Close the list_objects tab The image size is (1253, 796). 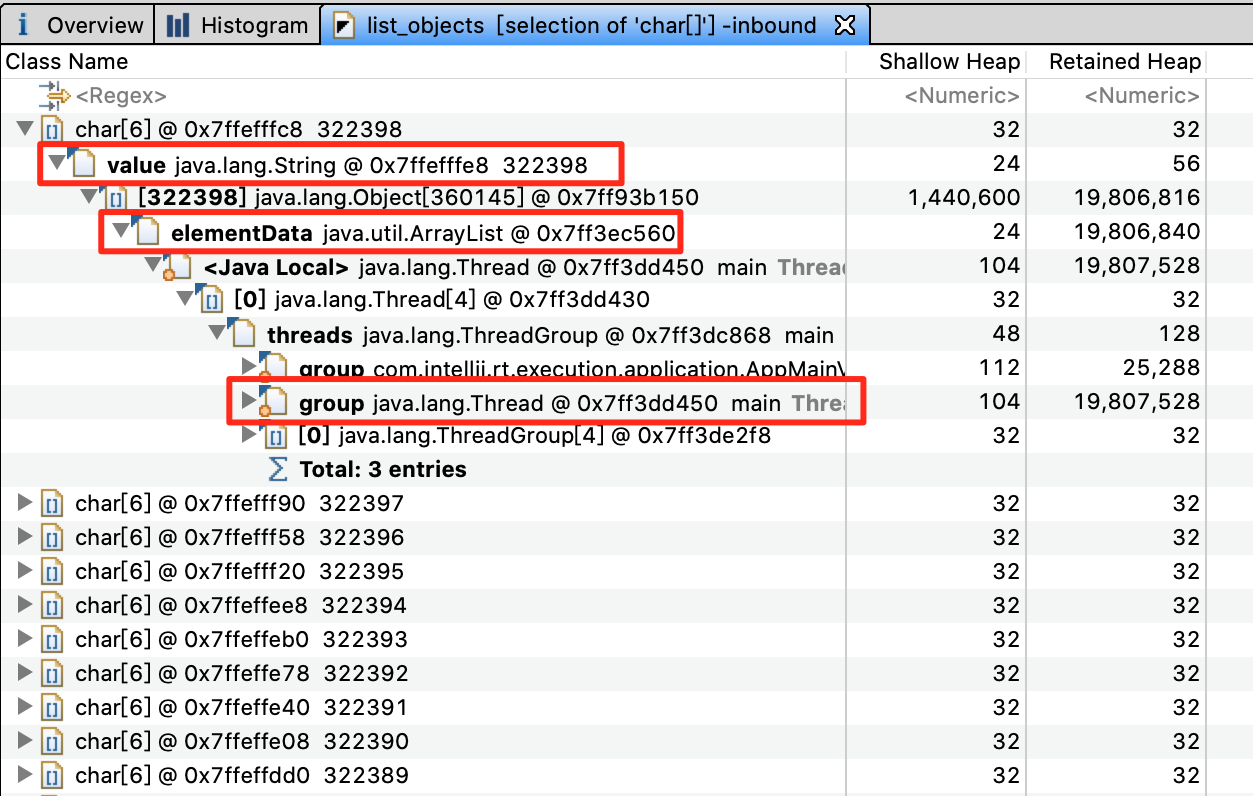click(x=845, y=25)
